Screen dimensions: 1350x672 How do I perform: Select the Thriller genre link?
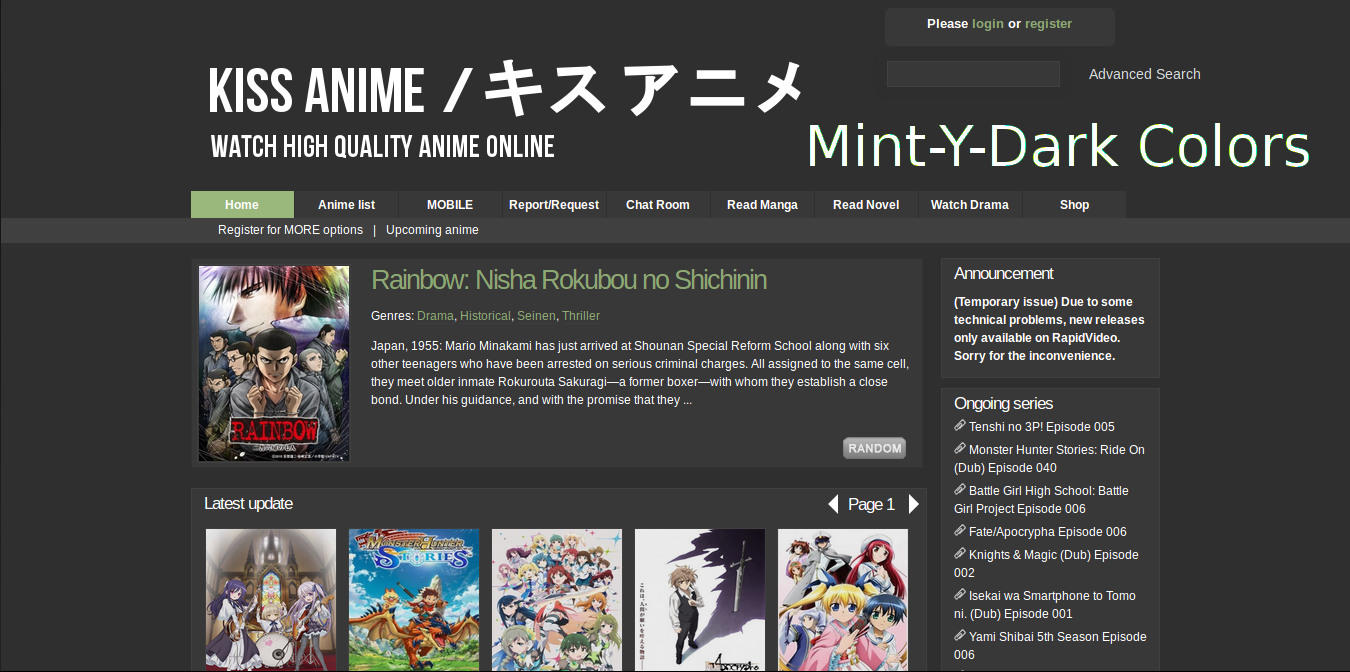581,316
